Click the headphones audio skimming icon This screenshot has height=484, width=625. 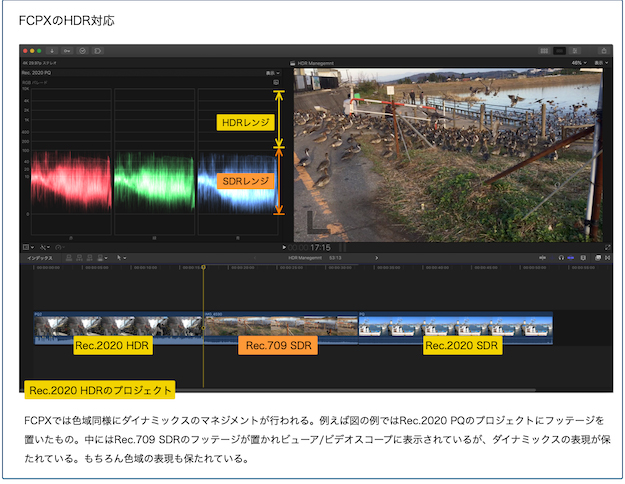click(559, 258)
